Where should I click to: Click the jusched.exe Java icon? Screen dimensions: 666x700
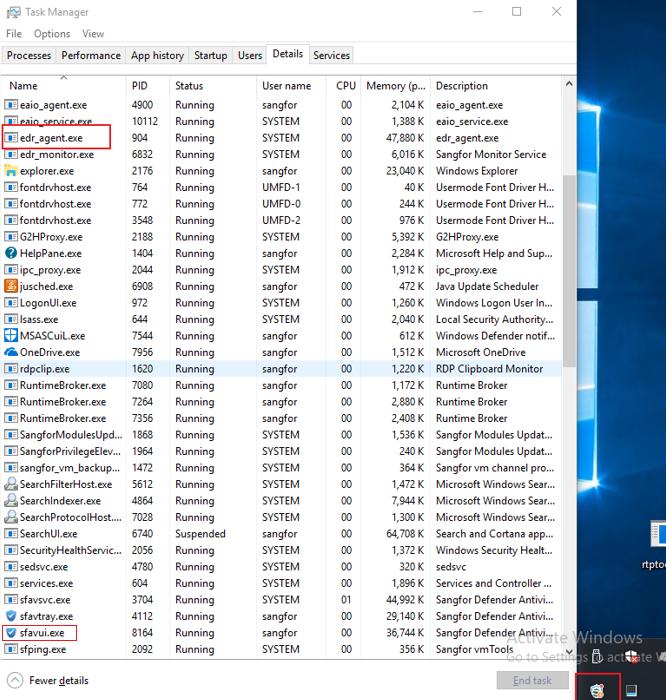(x=11, y=286)
